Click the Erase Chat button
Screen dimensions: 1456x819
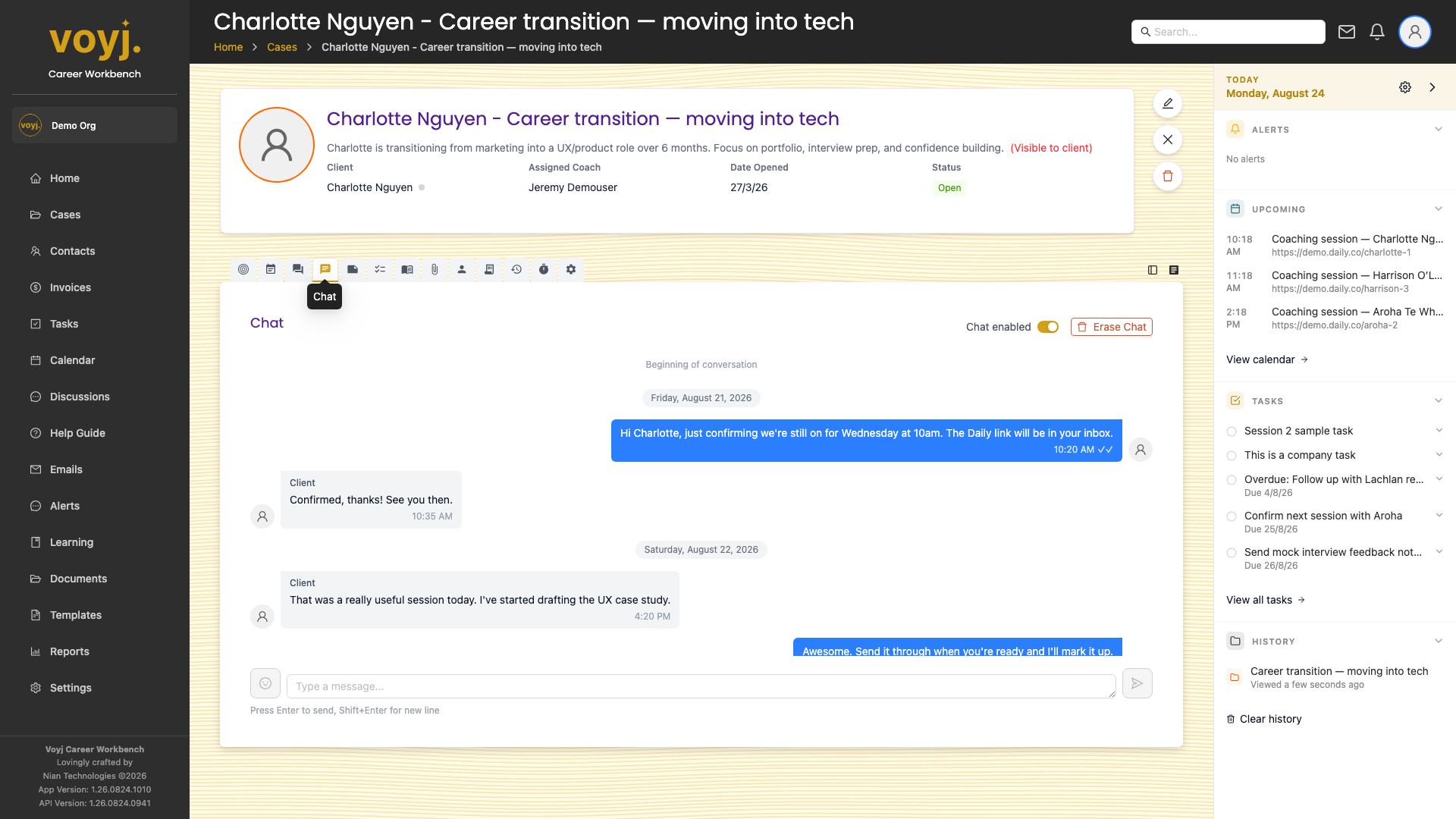click(1112, 327)
